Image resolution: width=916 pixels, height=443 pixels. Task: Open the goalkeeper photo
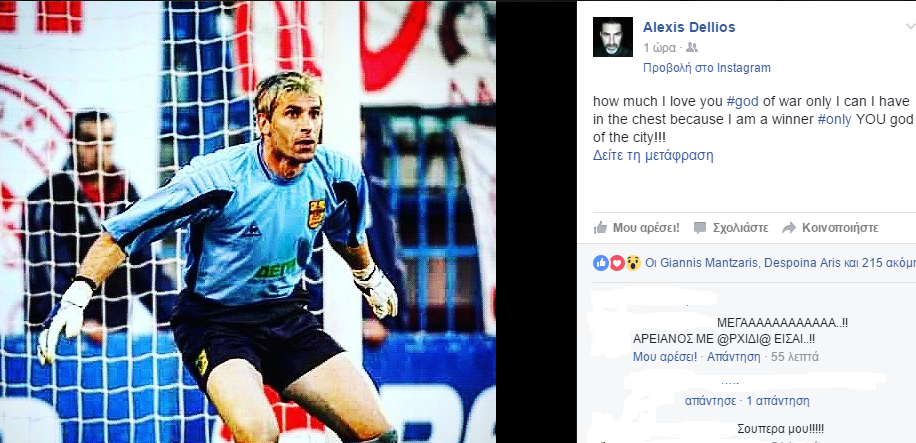[x=248, y=222]
